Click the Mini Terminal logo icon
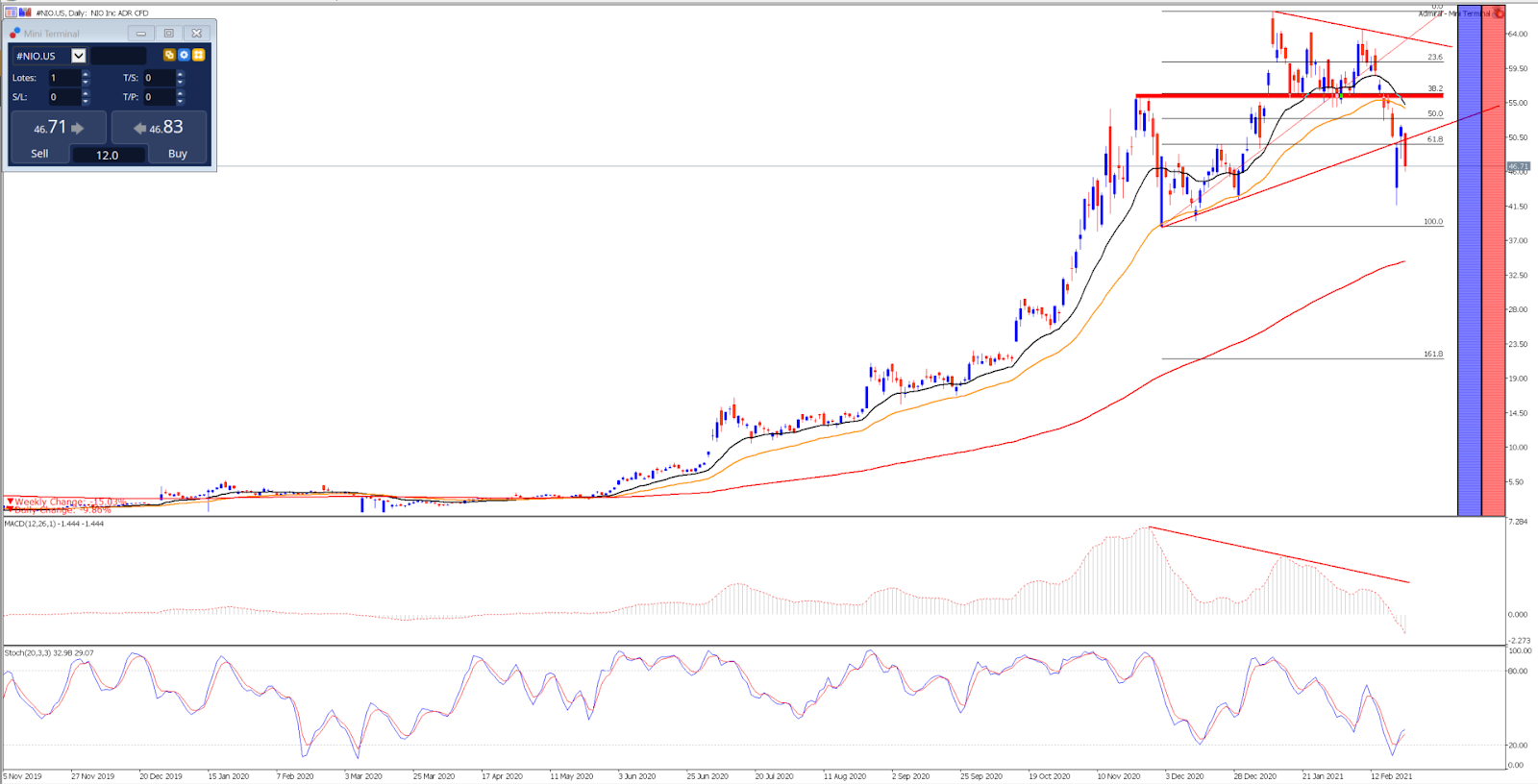Viewport: 1538px width, 784px height. click(14, 33)
